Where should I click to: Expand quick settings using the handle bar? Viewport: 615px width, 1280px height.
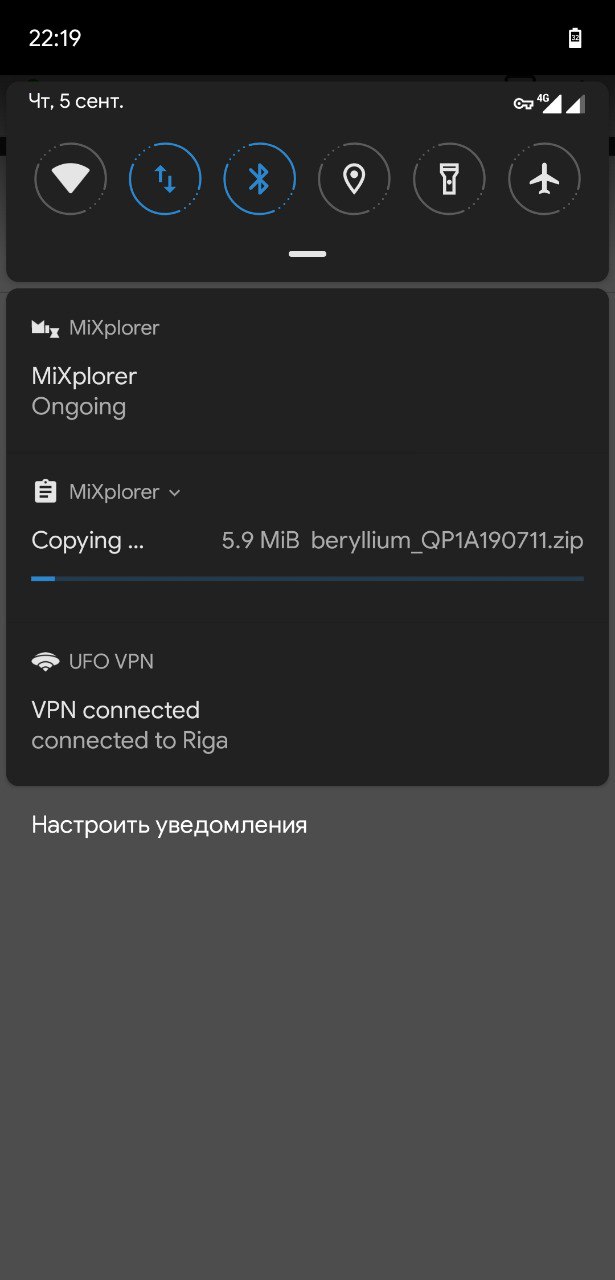coord(307,254)
